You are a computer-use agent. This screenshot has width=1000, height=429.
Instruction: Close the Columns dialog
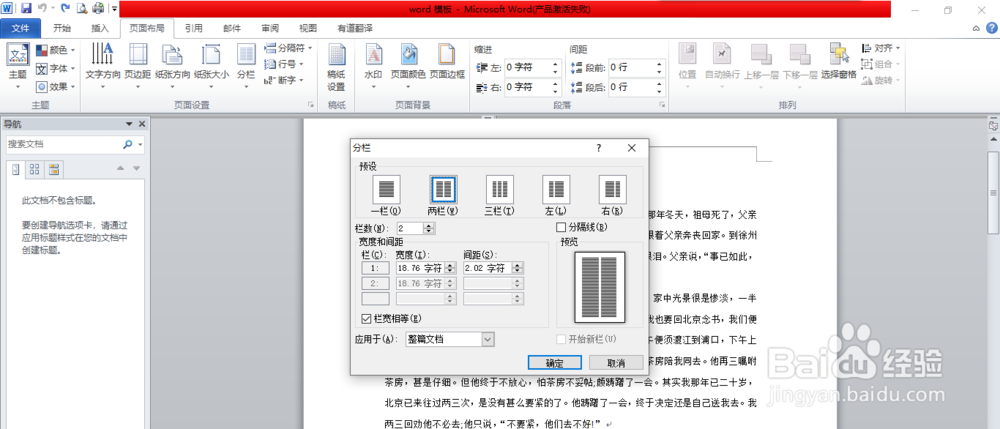coord(631,148)
